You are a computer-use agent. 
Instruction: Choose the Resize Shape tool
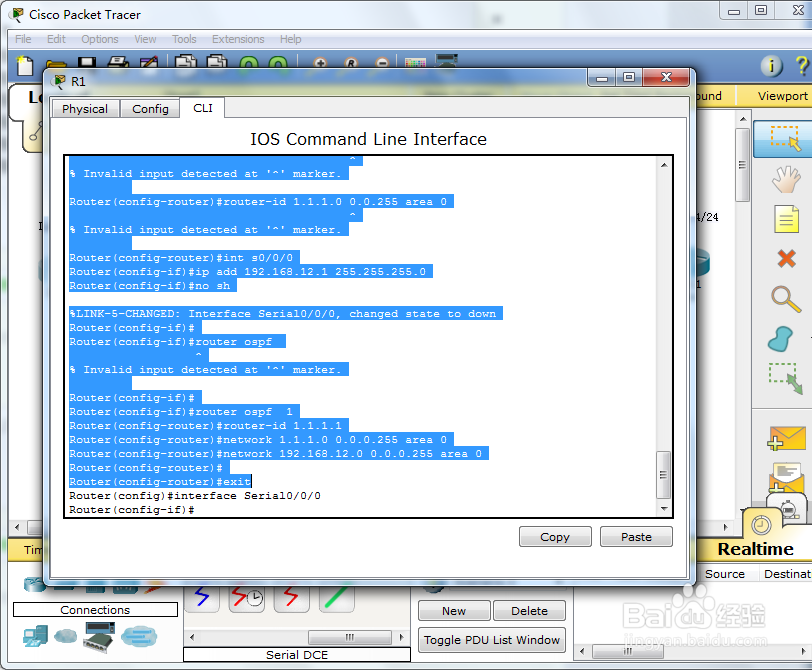point(785,378)
